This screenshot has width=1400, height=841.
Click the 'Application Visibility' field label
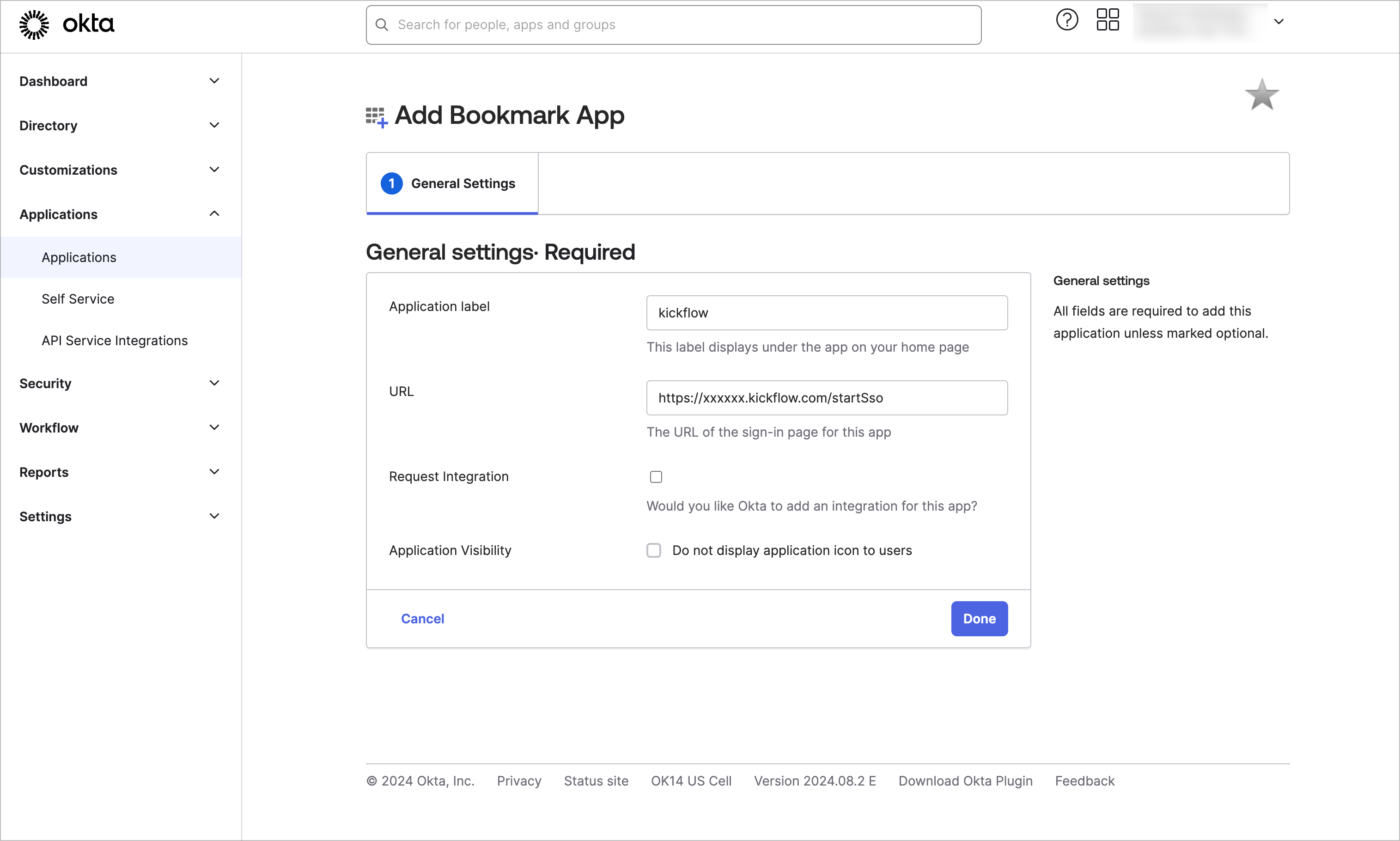click(450, 550)
